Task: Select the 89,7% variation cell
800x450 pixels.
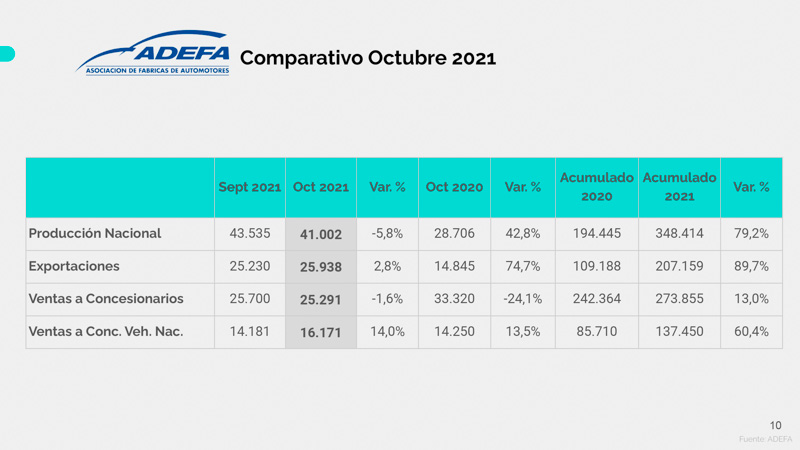Action: tap(751, 266)
